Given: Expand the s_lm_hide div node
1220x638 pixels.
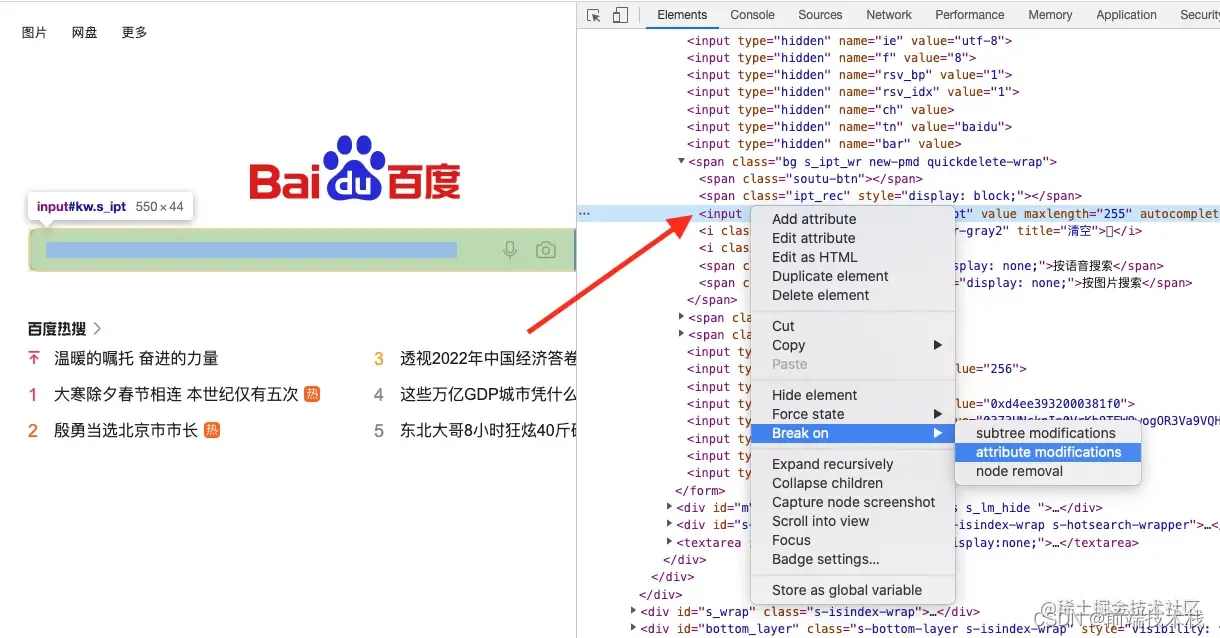Looking at the screenshot, I should tap(669, 507).
